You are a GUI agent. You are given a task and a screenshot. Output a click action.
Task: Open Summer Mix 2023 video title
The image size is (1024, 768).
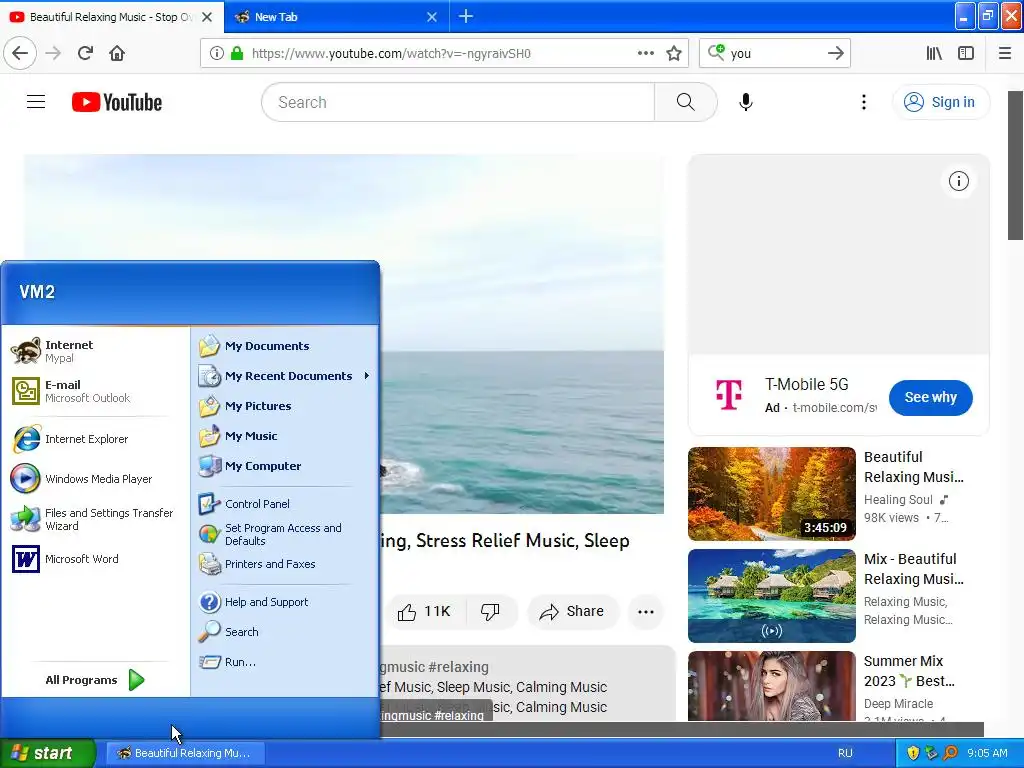click(x=909, y=671)
